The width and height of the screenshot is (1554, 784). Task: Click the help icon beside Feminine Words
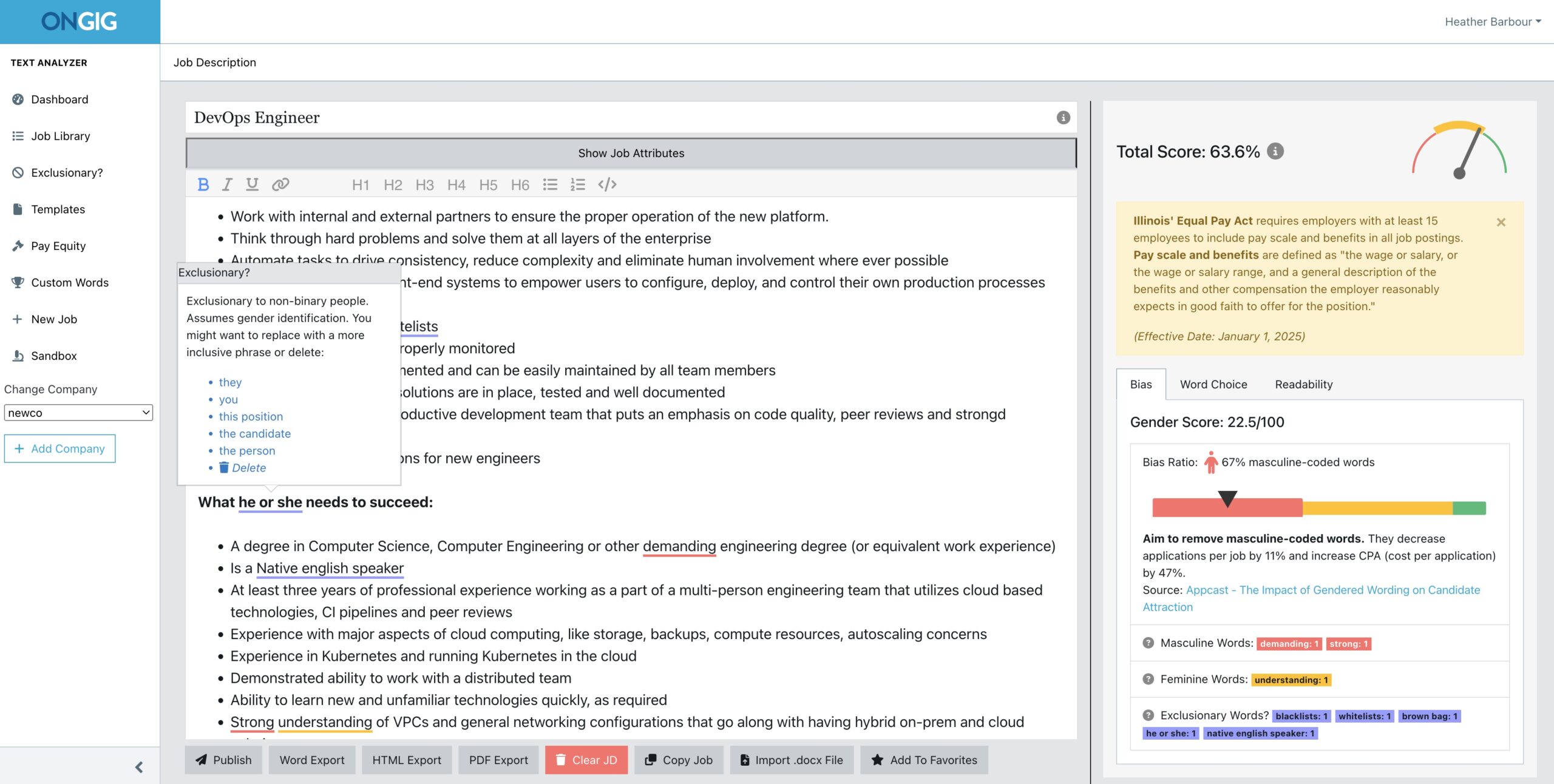pyautogui.click(x=1148, y=679)
